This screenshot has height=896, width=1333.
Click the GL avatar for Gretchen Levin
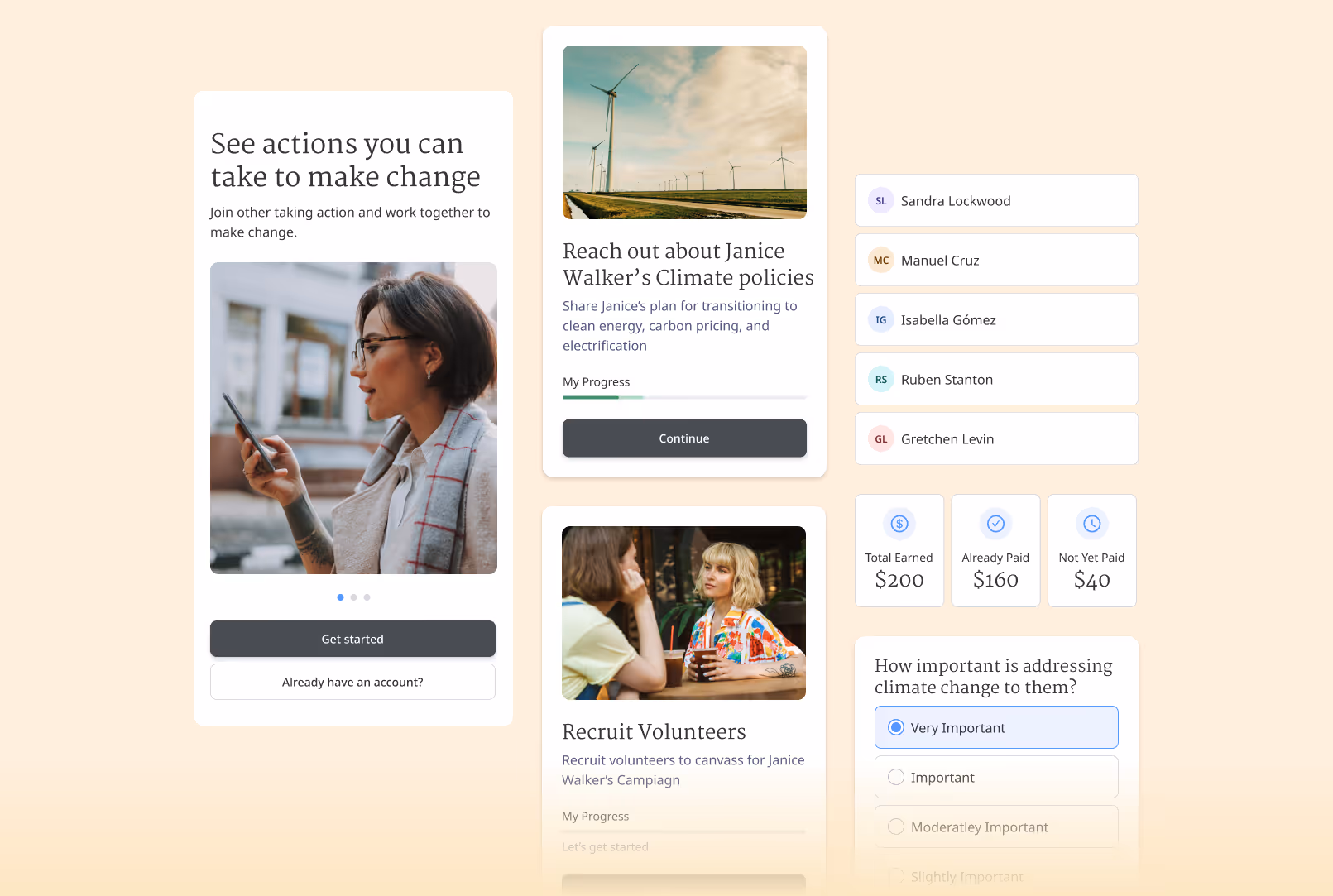point(881,439)
